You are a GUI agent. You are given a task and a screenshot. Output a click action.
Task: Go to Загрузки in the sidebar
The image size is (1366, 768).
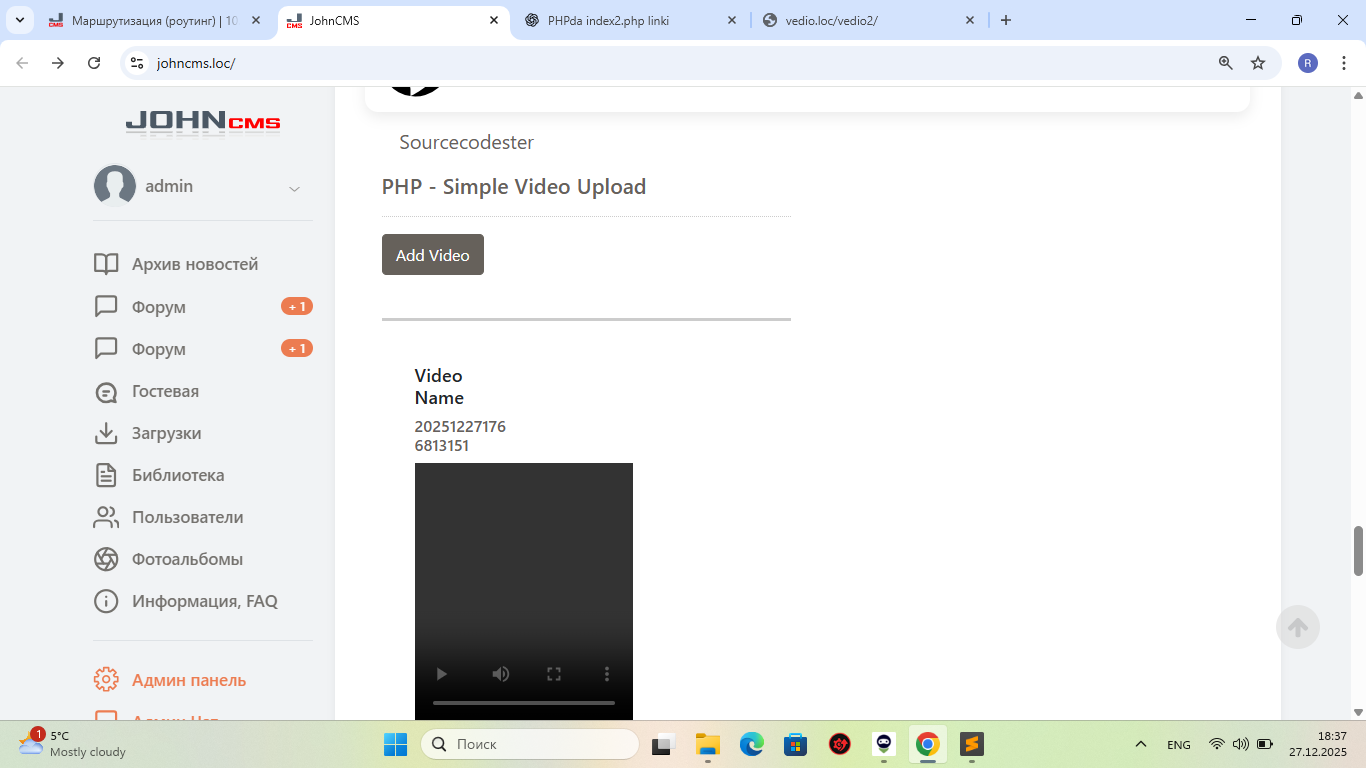[x=167, y=433]
